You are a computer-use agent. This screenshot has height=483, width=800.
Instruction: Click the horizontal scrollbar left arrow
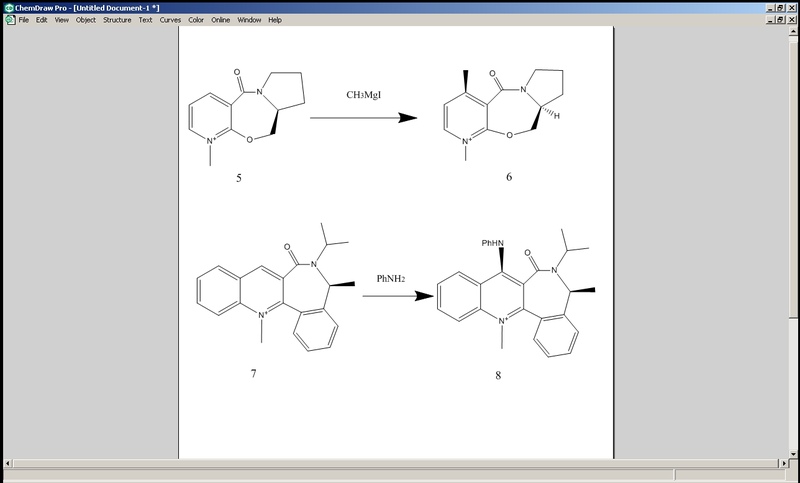pyautogui.click(x=8, y=463)
